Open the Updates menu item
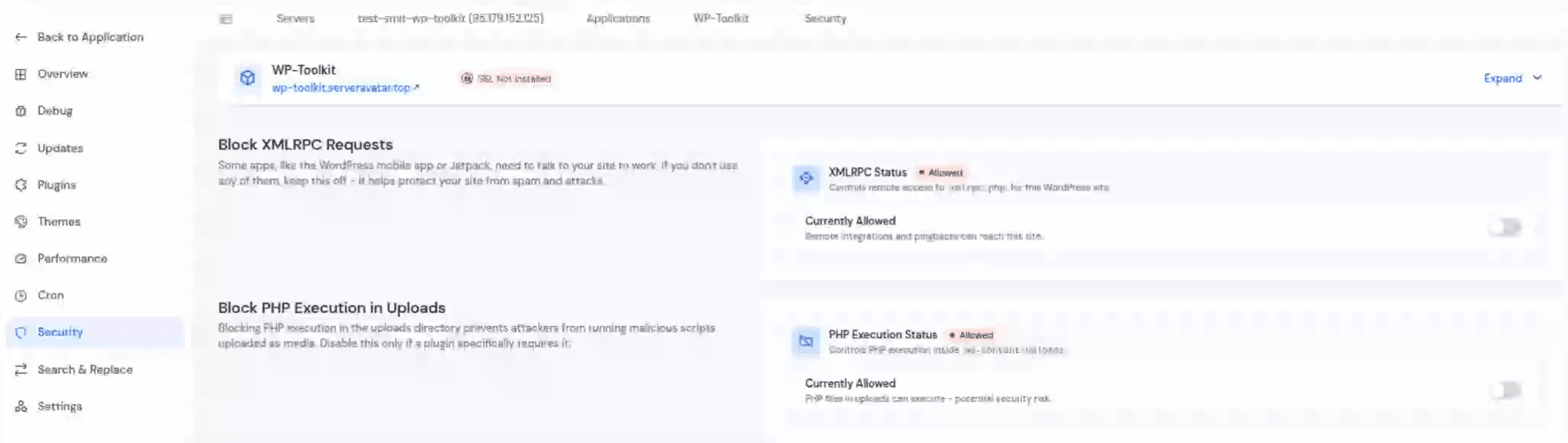The image size is (1568, 443). (95, 148)
